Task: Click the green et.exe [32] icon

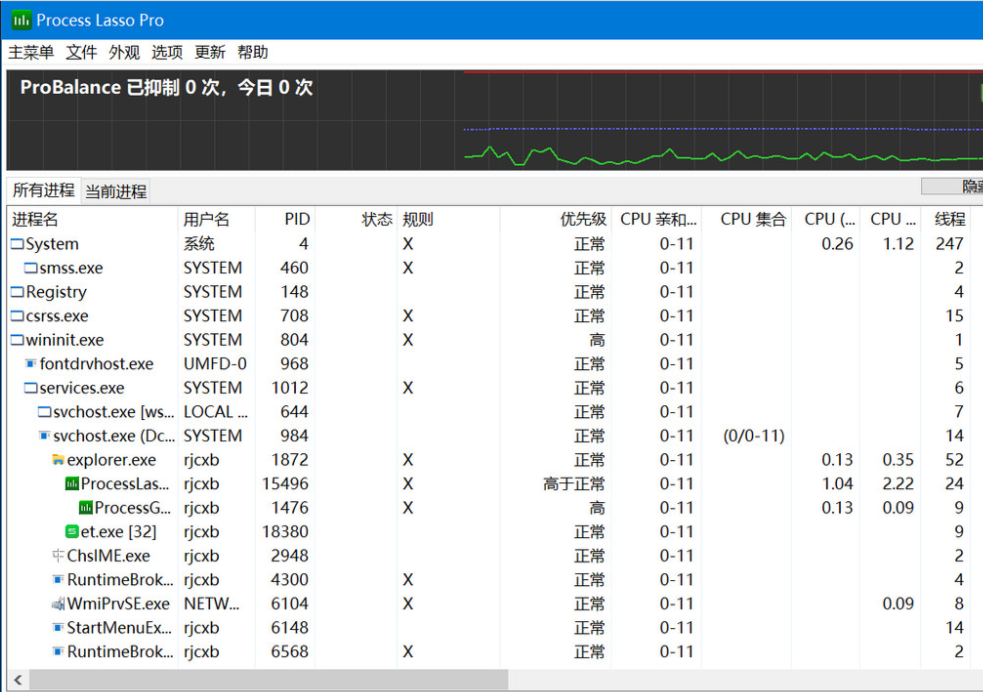Action: (72, 532)
